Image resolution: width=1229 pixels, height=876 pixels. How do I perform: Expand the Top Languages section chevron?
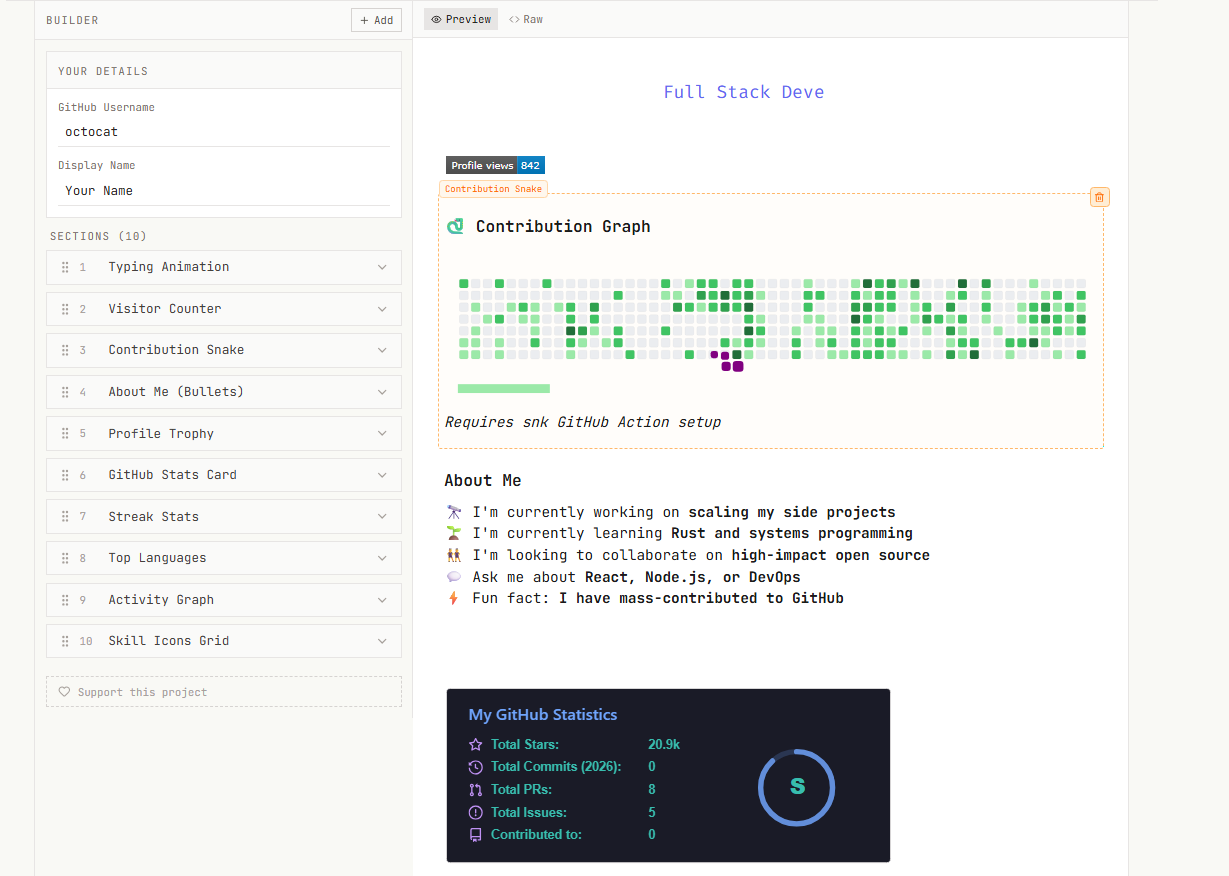click(382, 558)
